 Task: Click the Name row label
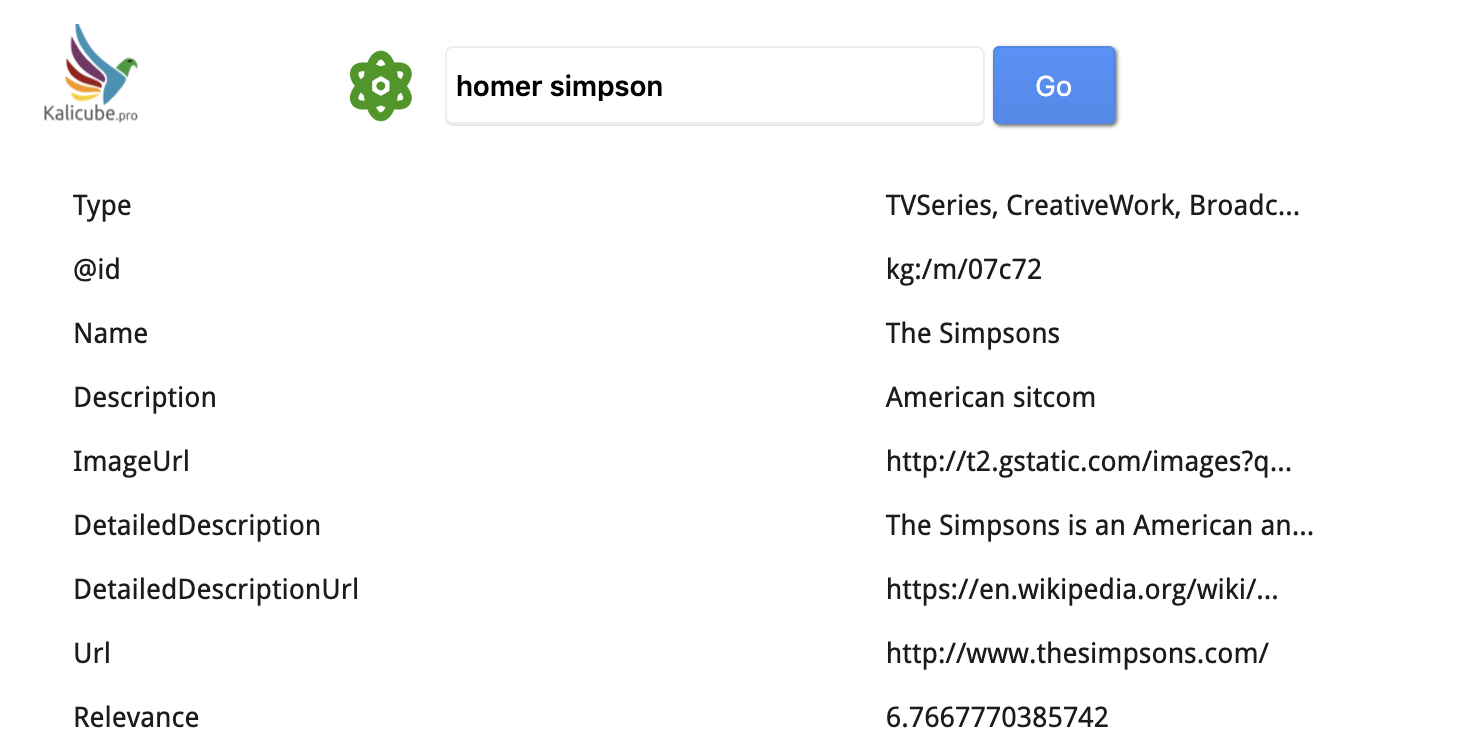click(110, 333)
